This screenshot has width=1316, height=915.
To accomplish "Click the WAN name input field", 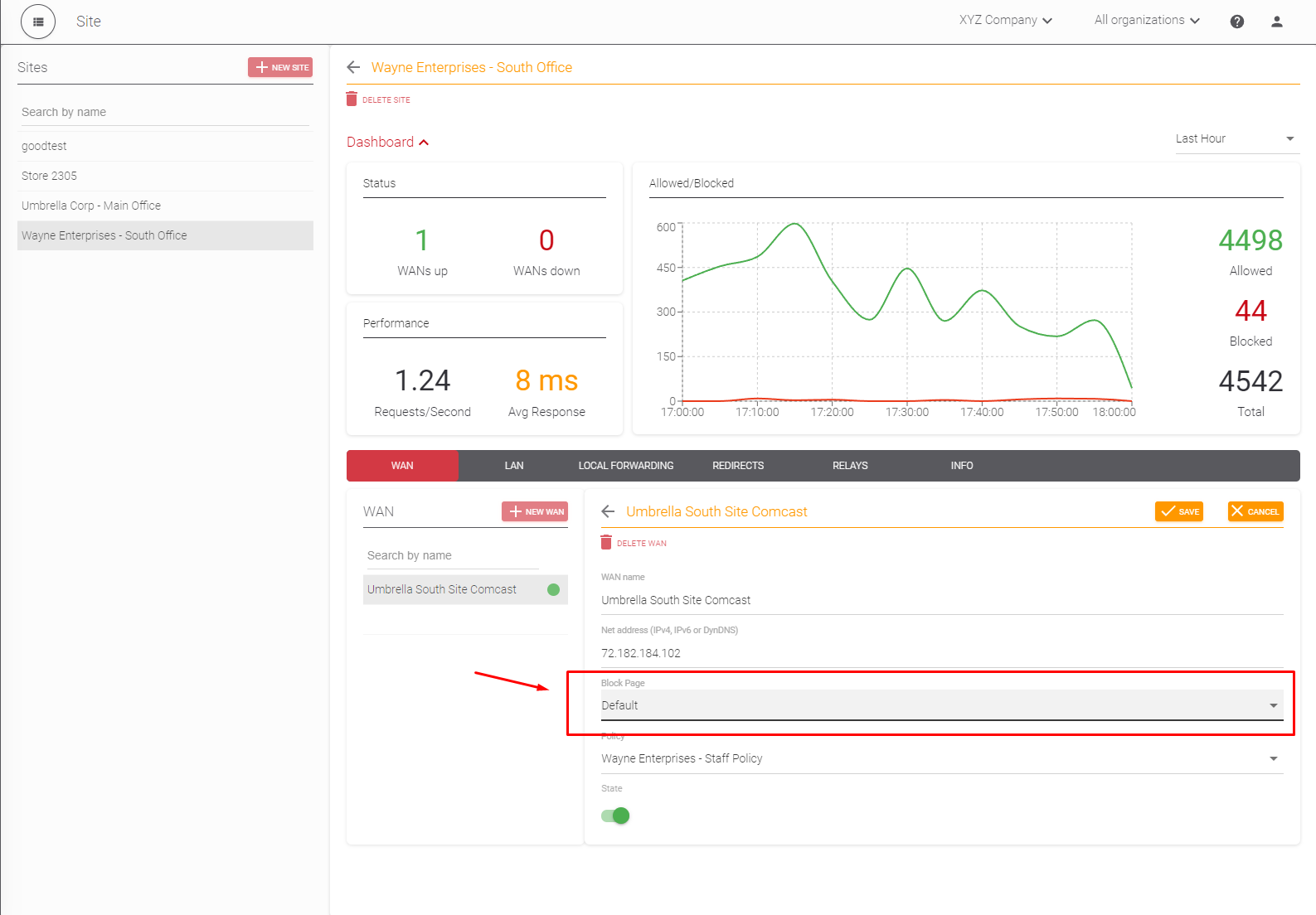I will pos(941,600).
